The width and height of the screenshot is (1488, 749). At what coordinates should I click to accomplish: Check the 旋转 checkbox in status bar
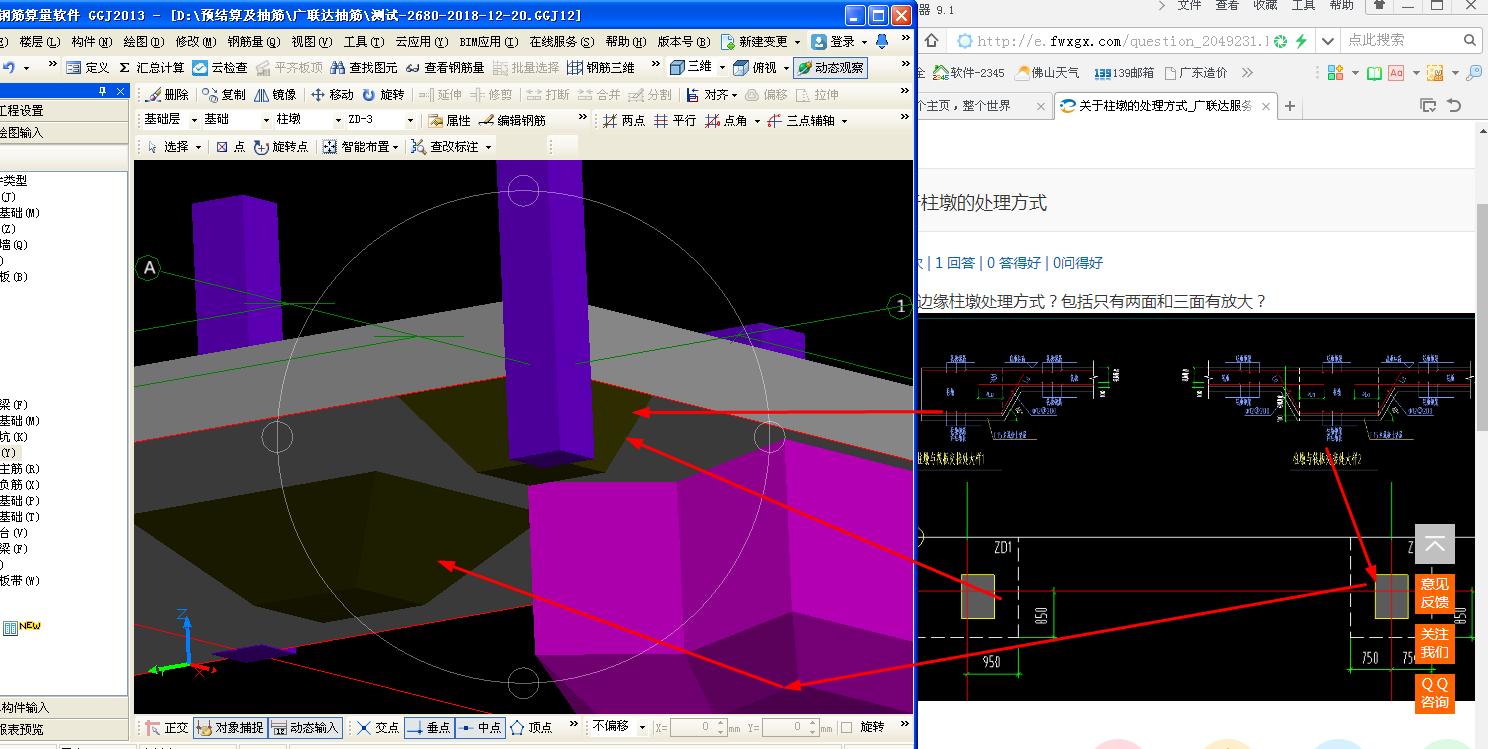click(847, 727)
